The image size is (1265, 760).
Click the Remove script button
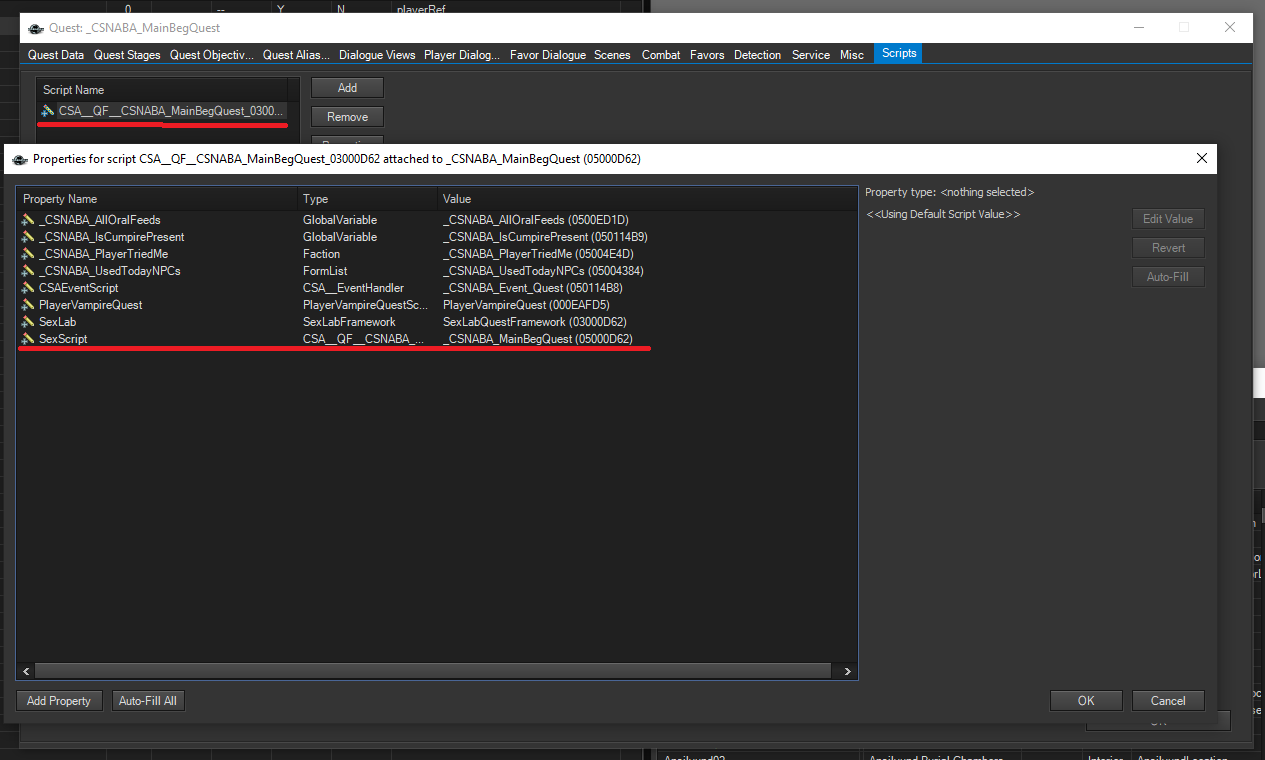tap(347, 117)
